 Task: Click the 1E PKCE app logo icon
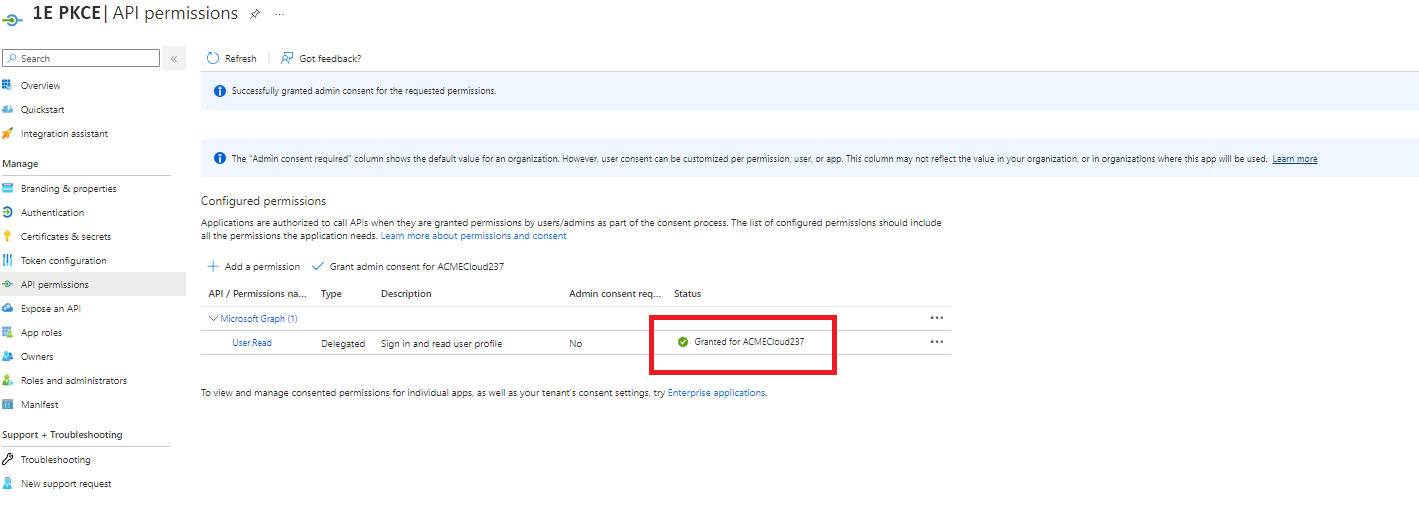coord(13,20)
